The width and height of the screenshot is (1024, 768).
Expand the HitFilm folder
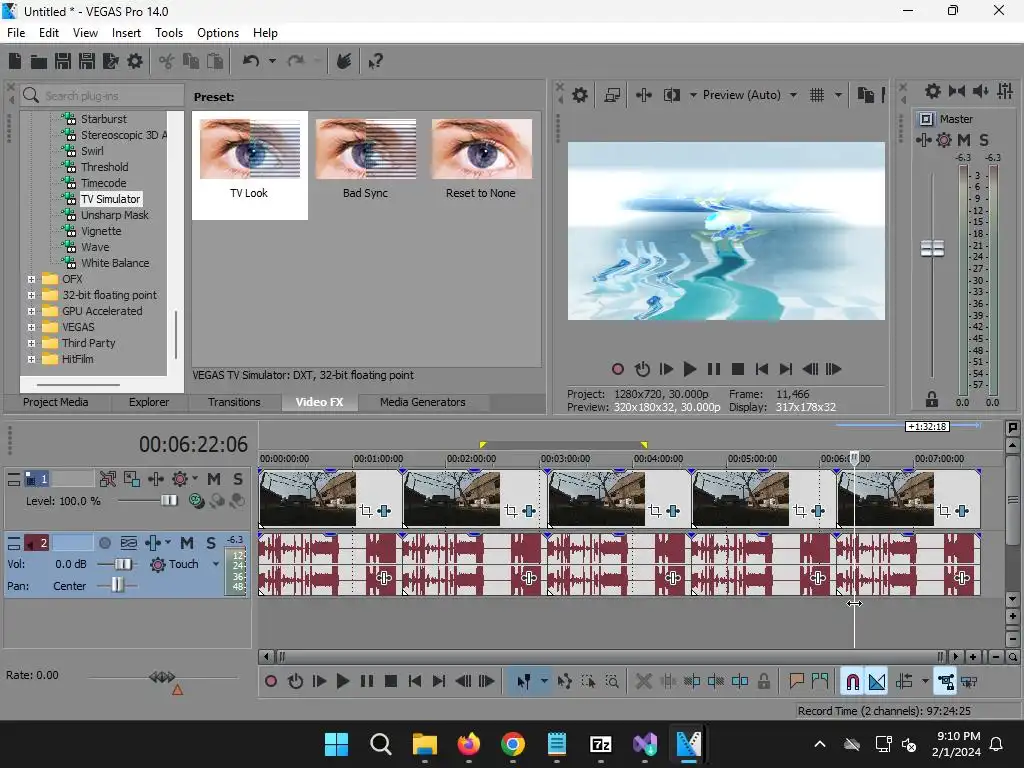coord(31,359)
